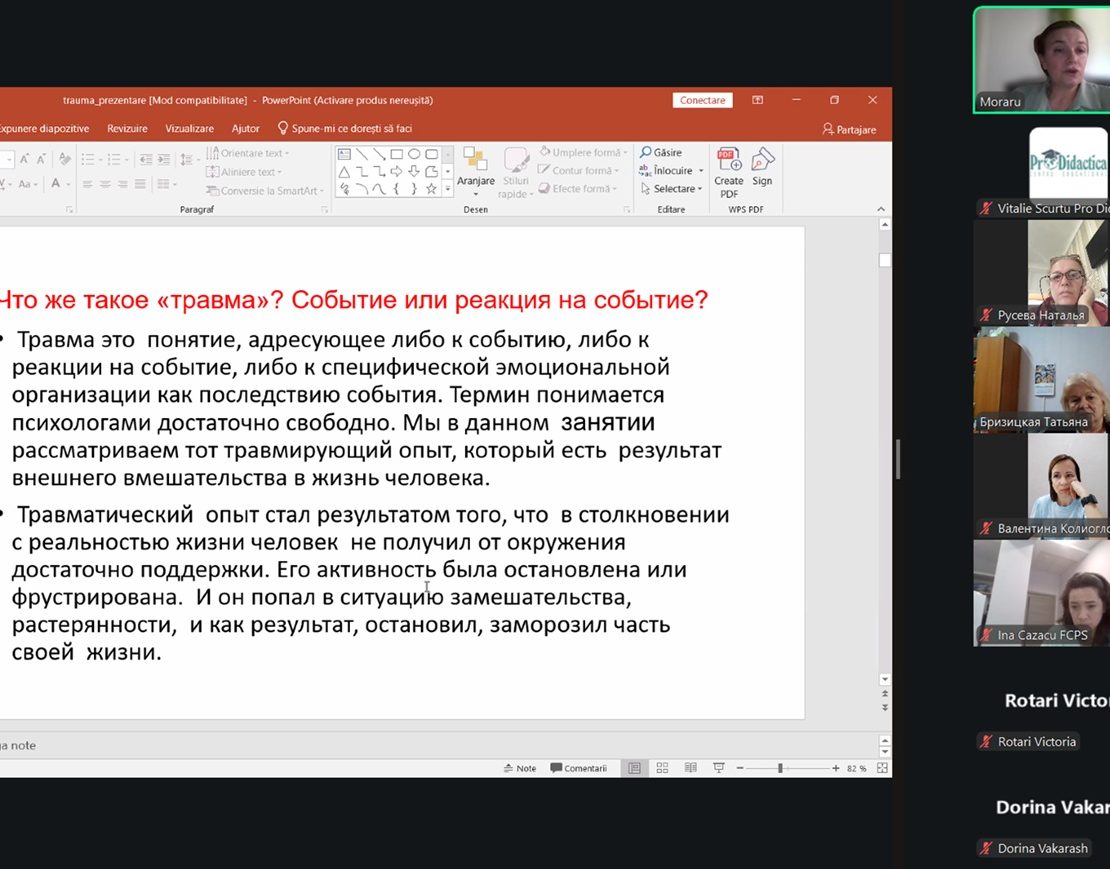Click the Create PDF icon
This screenshot has width=1110, height=869.
(728, 161)
